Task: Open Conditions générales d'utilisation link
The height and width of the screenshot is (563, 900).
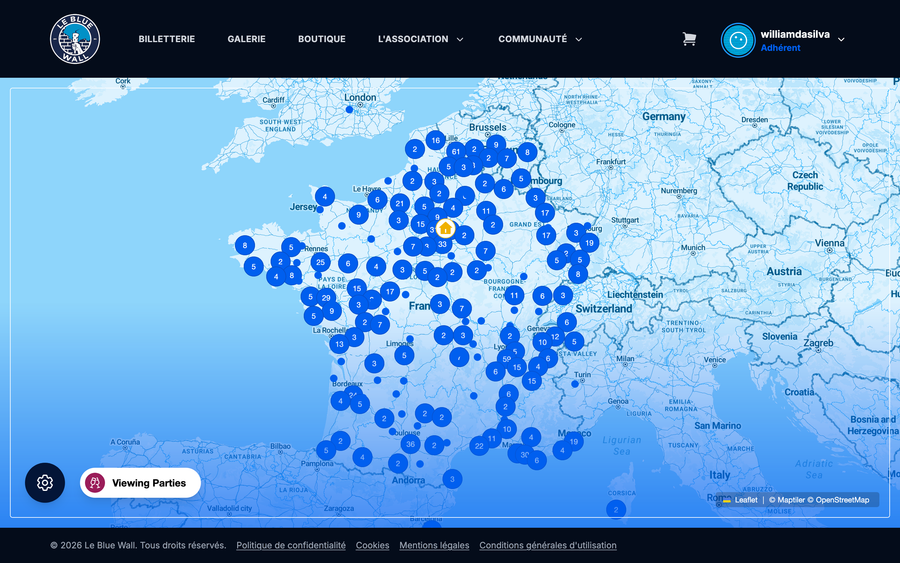Action: pyautogui.click(x=548, y=545)
